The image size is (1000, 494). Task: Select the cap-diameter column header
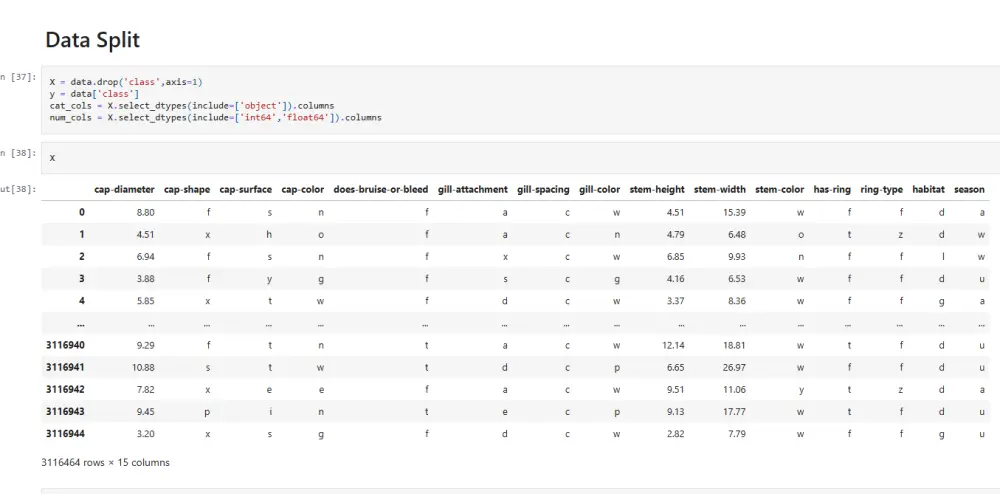pyautogui.click(x=124, y=189)
